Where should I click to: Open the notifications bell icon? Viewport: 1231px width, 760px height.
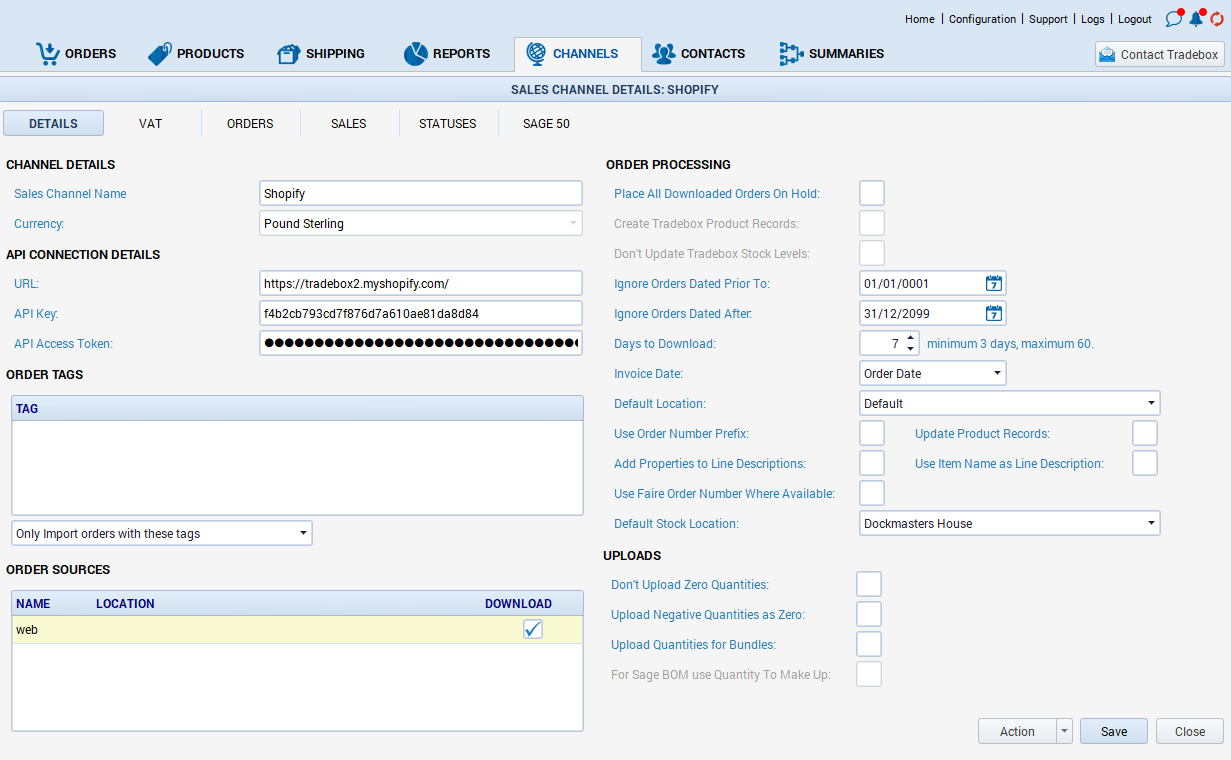point(1195,19)
